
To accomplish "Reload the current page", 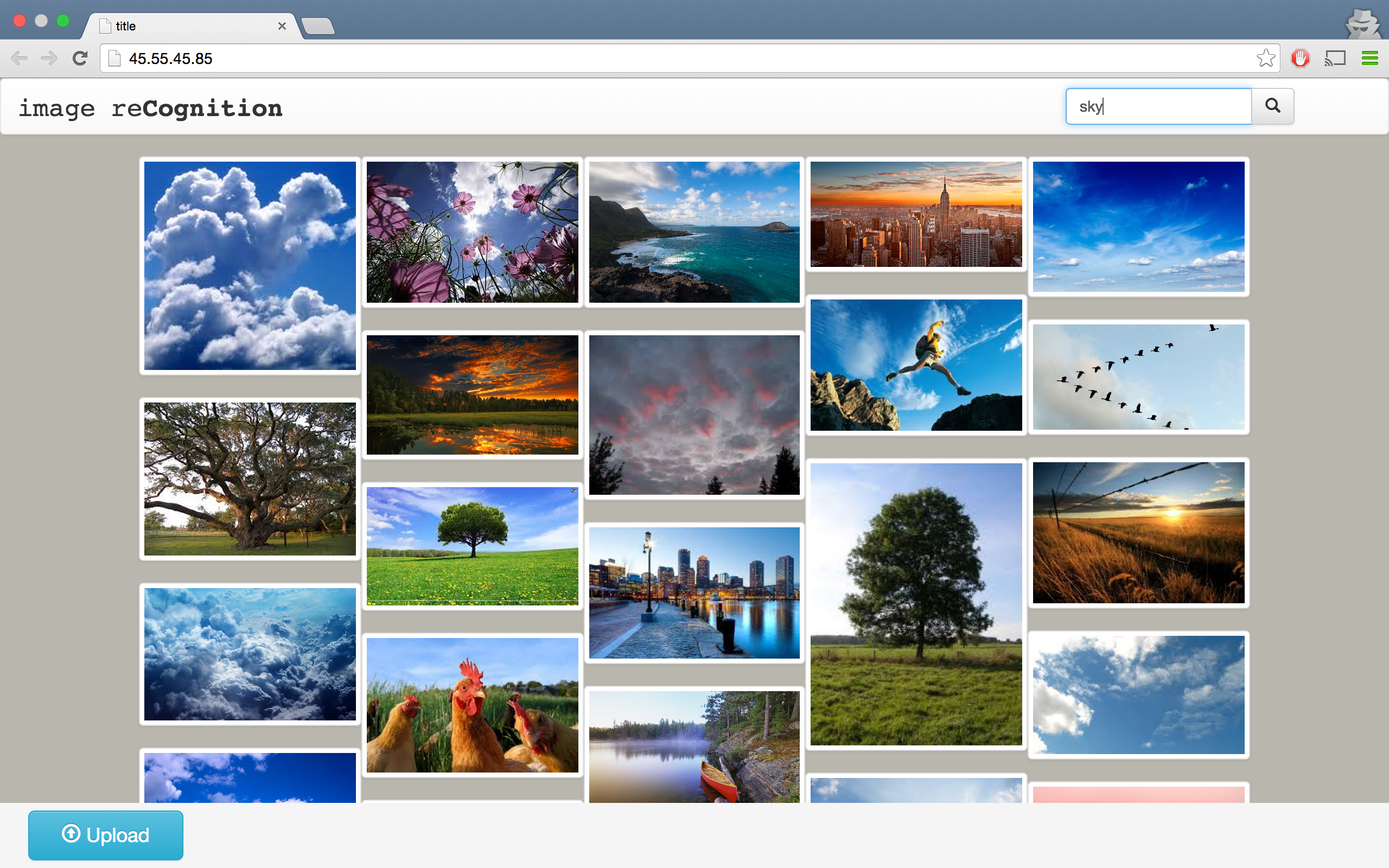I will point(80,59).
